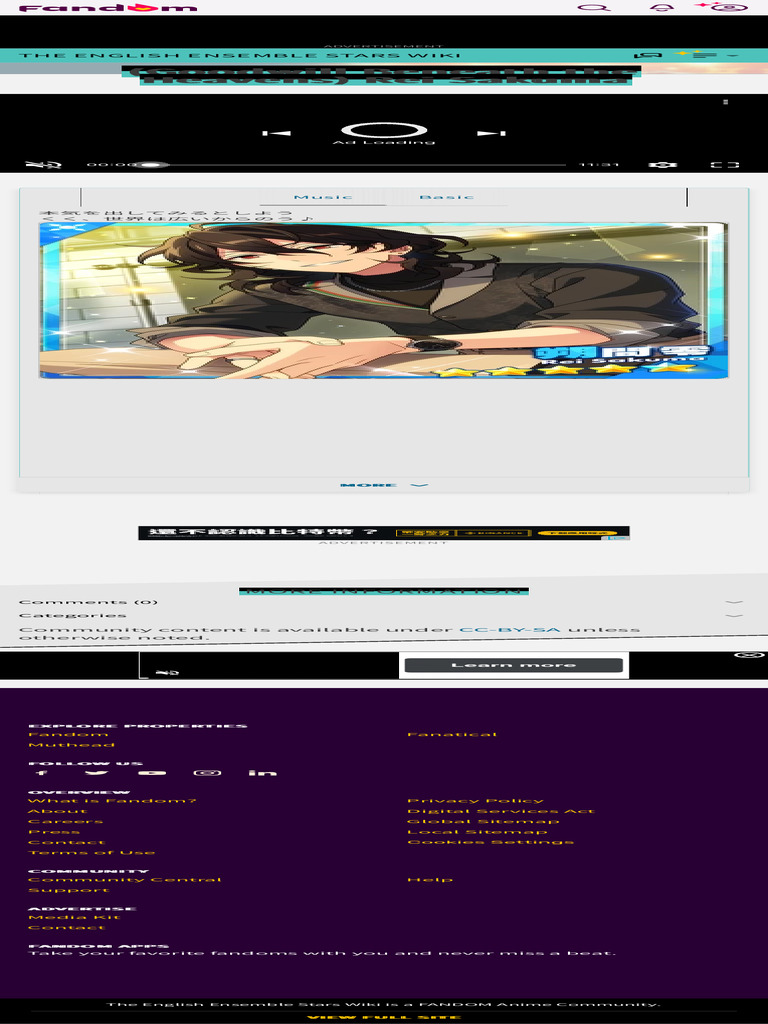Open the Privacy Policy link

[x=475, y=801]
